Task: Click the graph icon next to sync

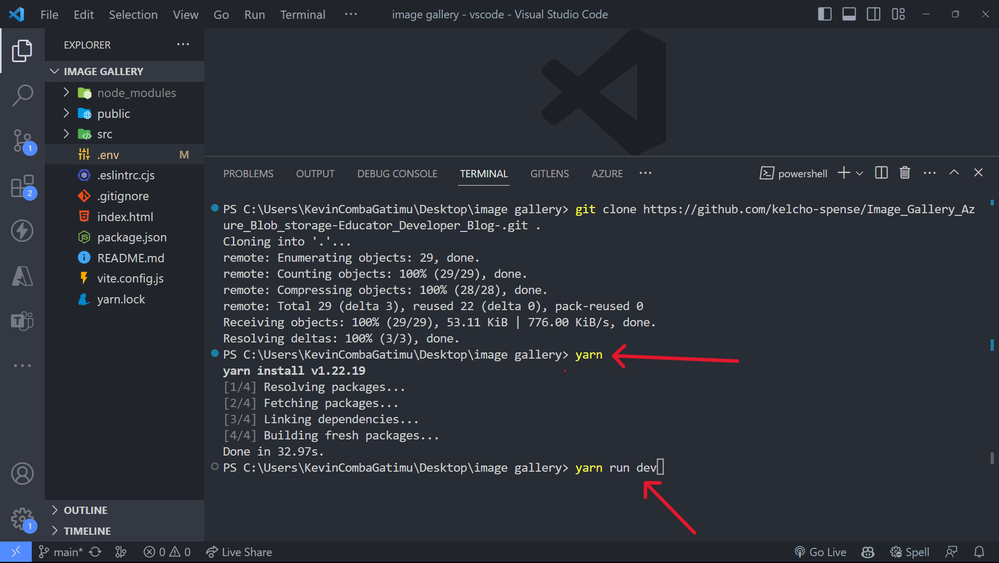Action: (x=120, y=552)
